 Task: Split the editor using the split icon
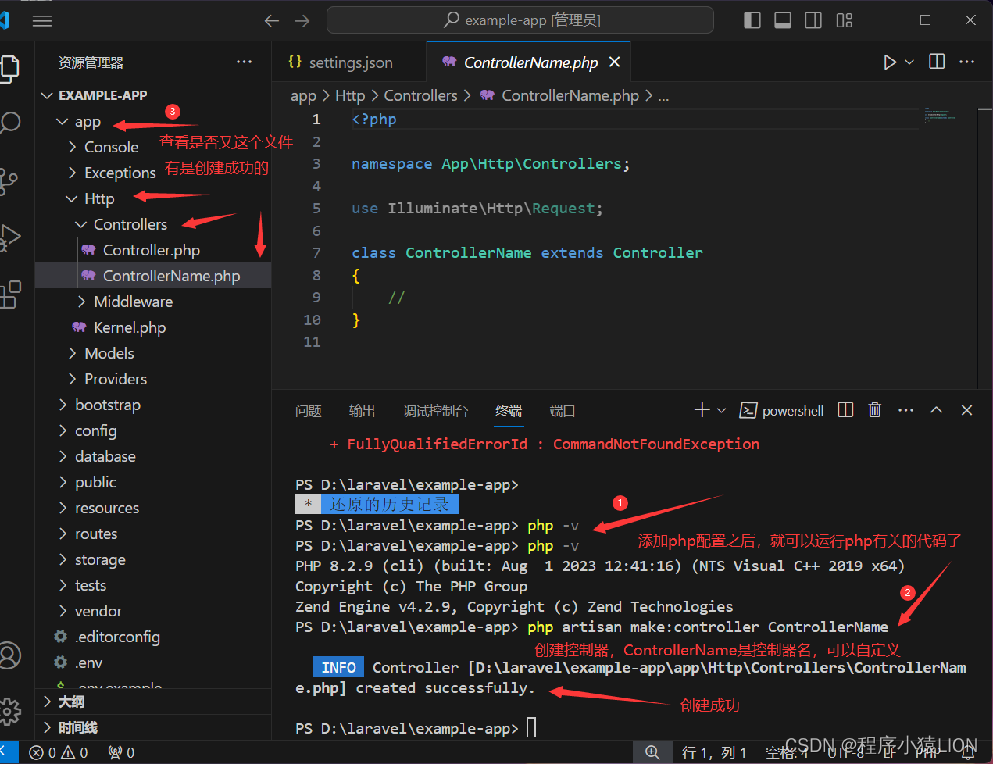[936, 61]
